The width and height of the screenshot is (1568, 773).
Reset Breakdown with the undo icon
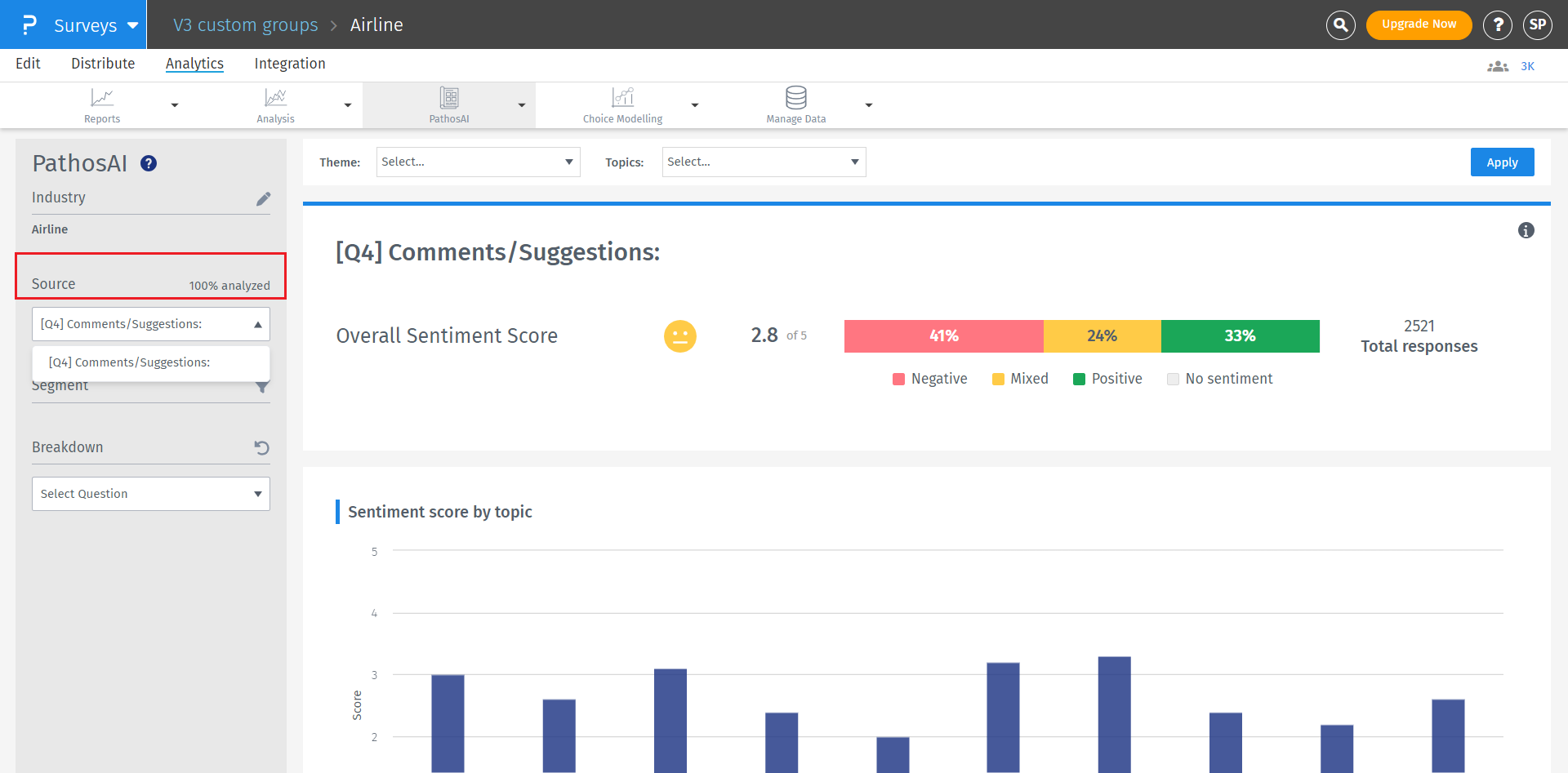261,447
